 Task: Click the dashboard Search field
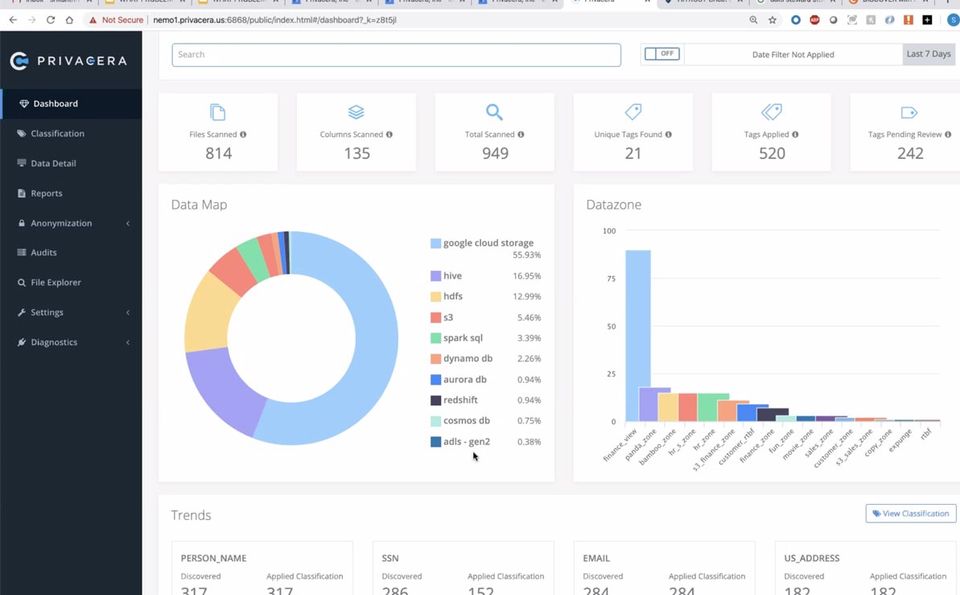396,54
